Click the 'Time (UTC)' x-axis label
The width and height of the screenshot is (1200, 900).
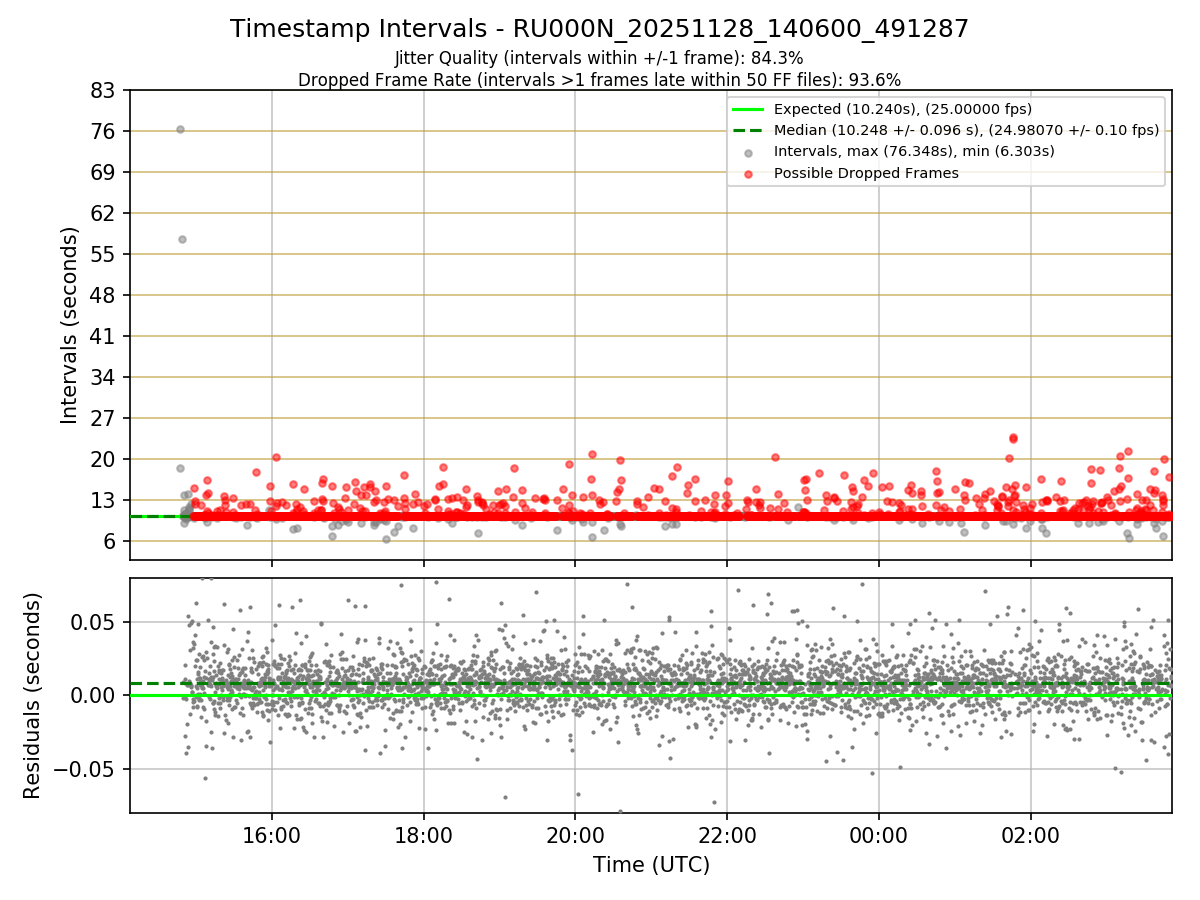click(651, 865)
